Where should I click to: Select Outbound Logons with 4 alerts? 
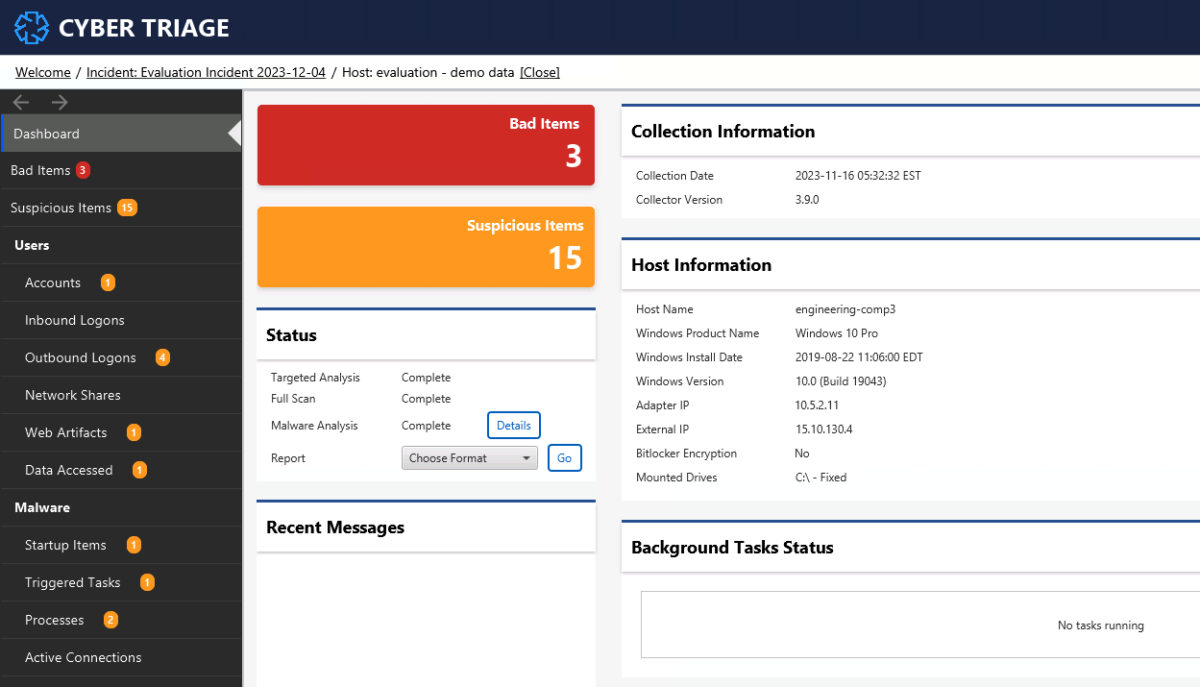point(80,357)
